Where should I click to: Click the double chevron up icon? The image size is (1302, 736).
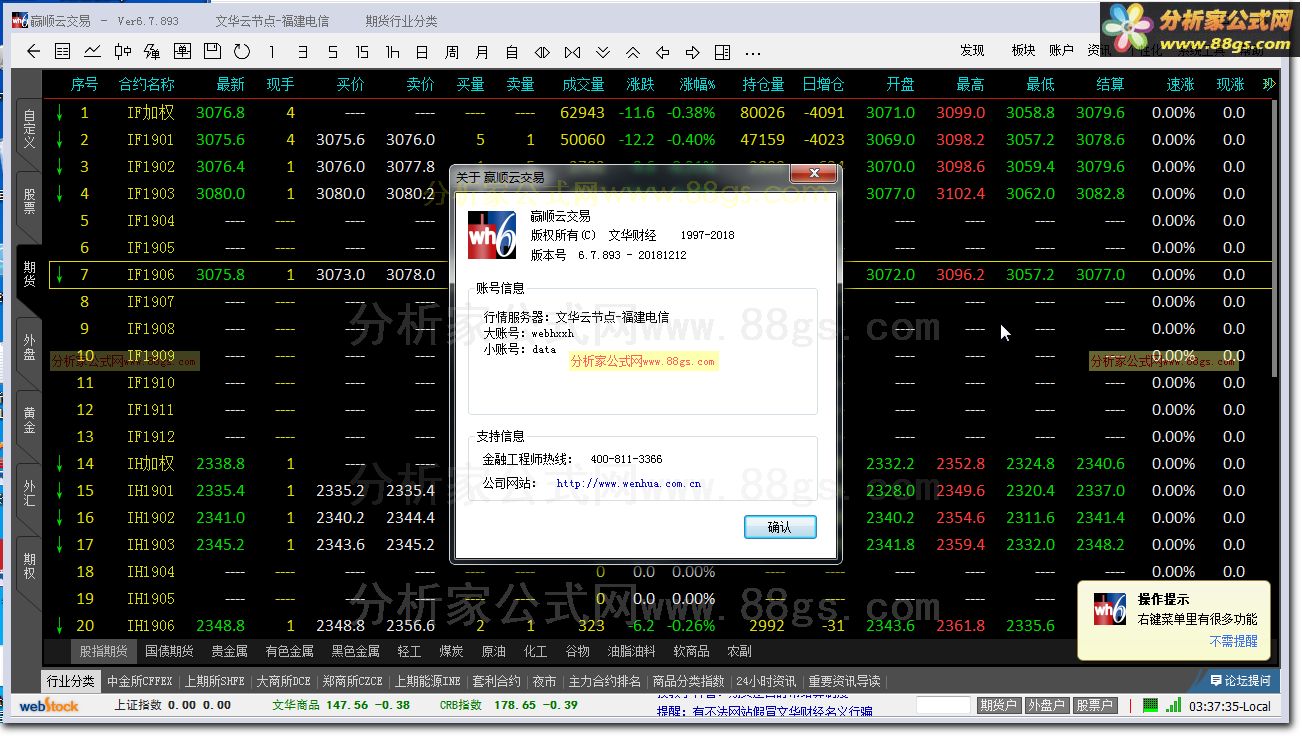pyautogui.click(x=632, y=52)
